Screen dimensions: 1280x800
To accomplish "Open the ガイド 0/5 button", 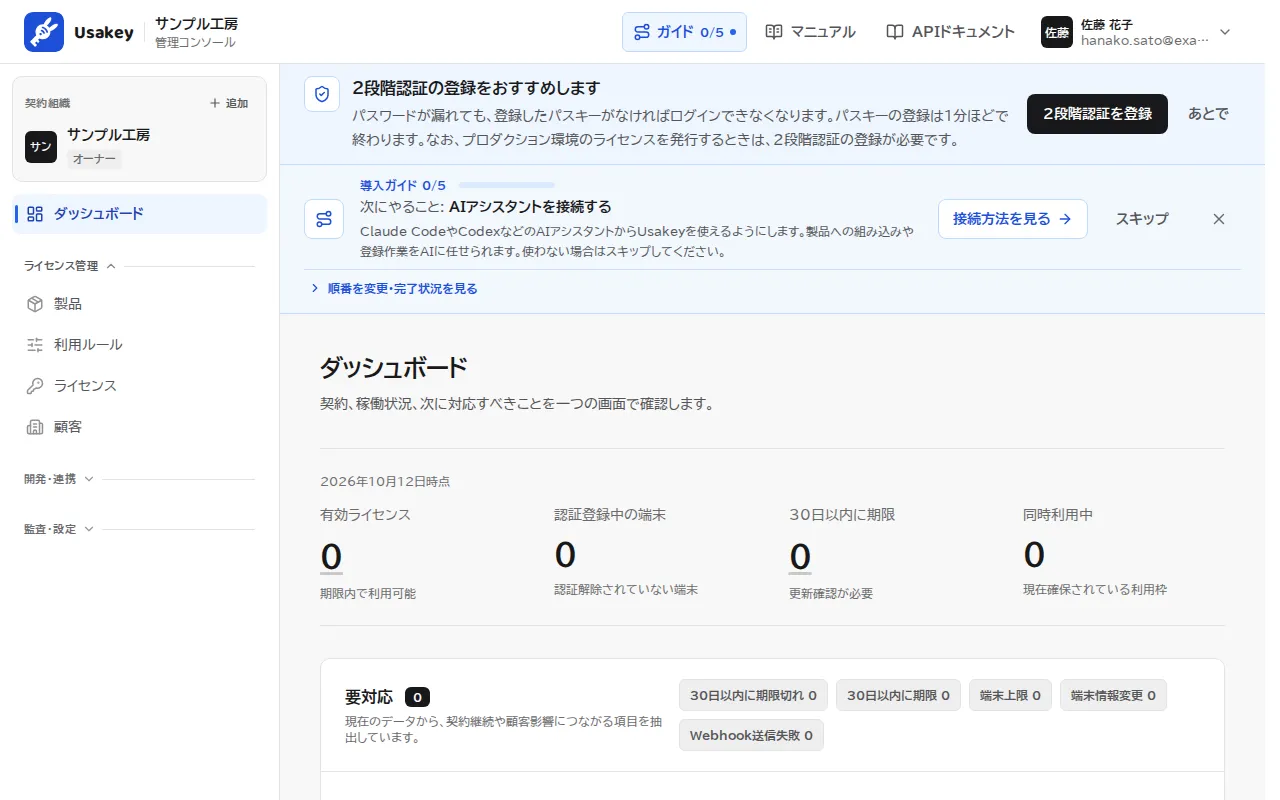I will (x=684, y=32).
